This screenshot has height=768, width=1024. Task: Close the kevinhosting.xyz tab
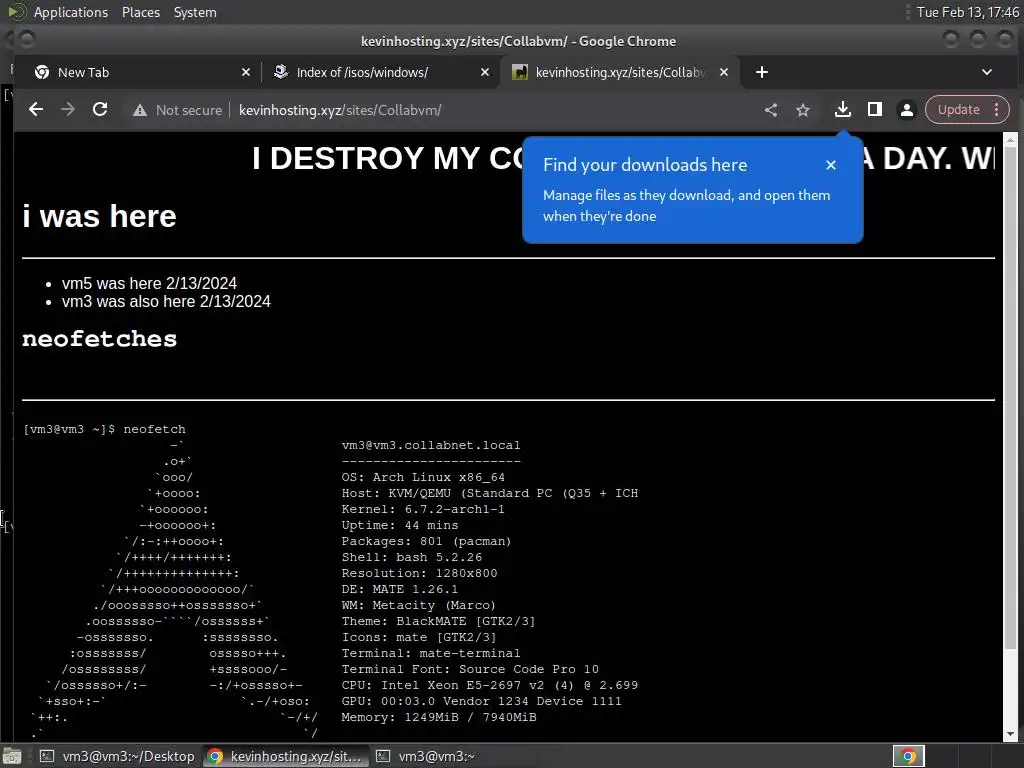(x=724, y=72)
